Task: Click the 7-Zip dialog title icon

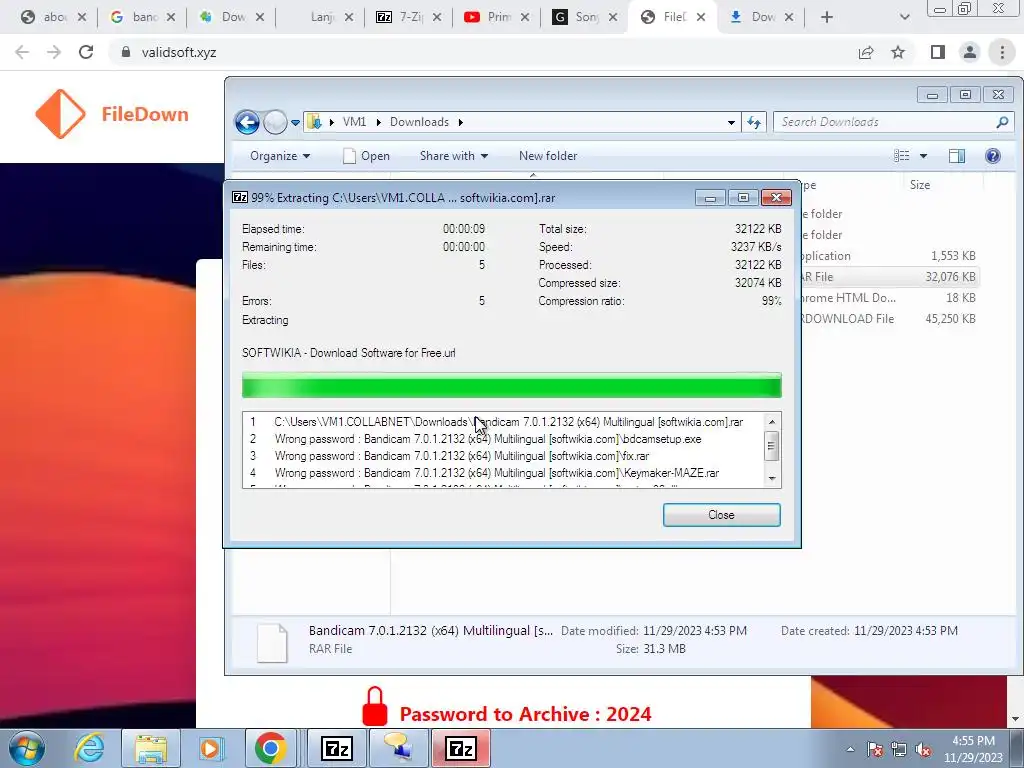Action: tap(240, 197)
